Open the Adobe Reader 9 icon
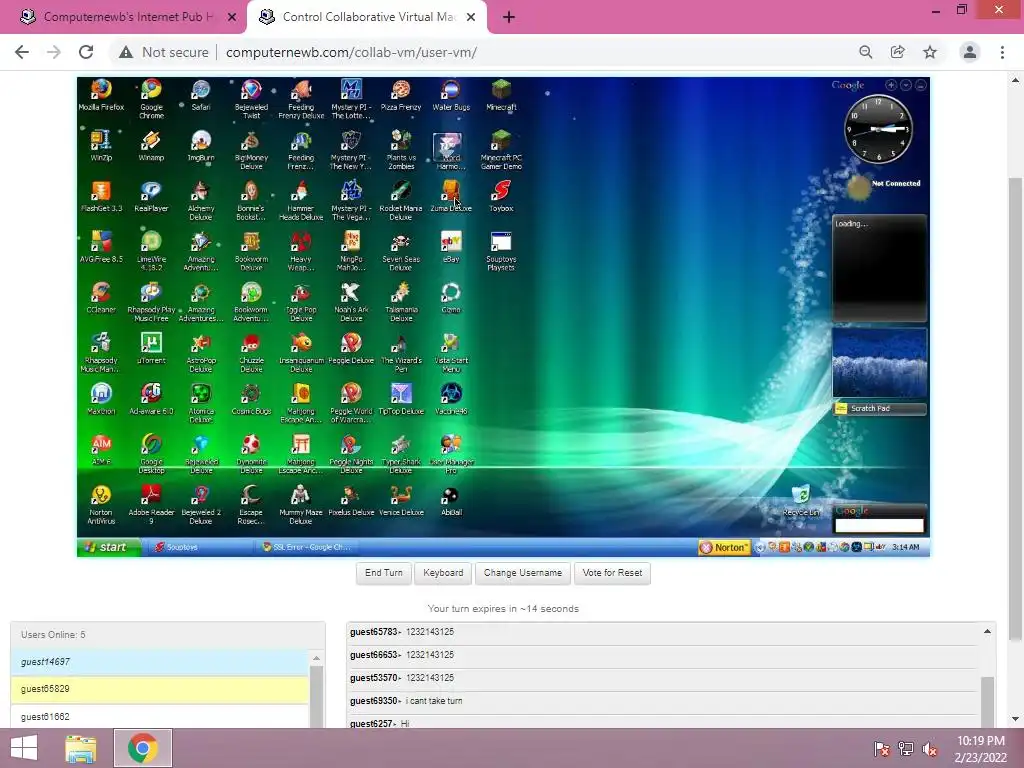 click(x=152, y=505)
